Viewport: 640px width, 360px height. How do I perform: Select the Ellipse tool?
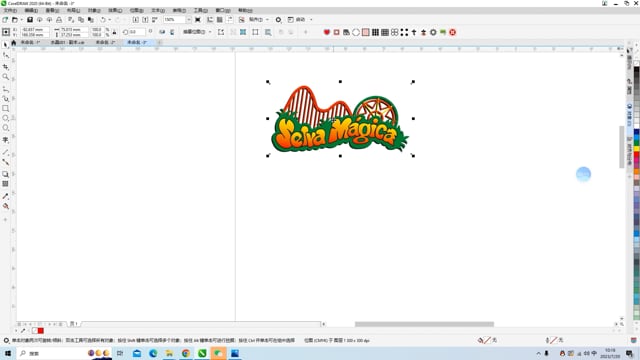point(6,118)
